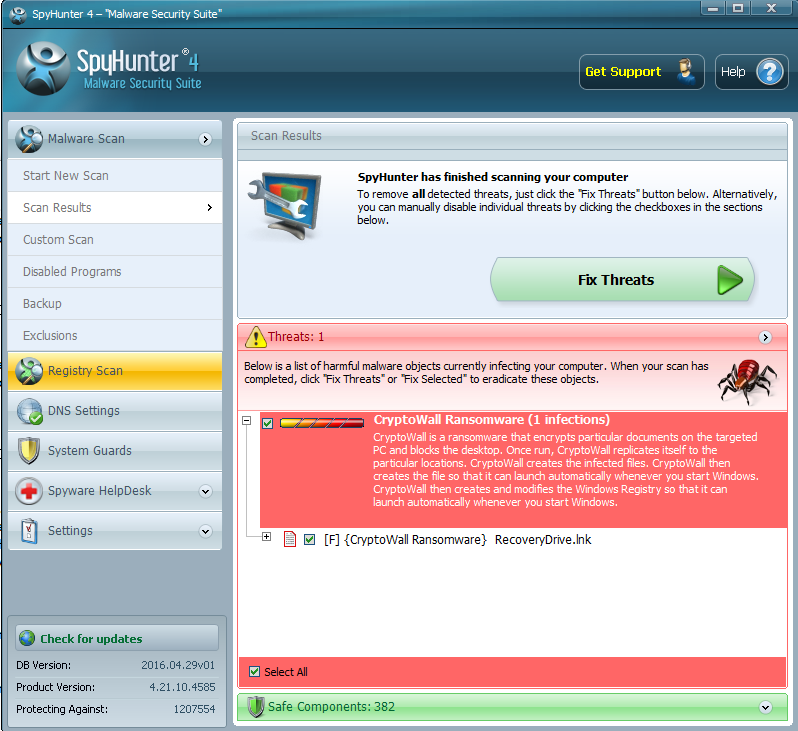
Task: Click the blue question mark Help icon
Action: [770, 72]
